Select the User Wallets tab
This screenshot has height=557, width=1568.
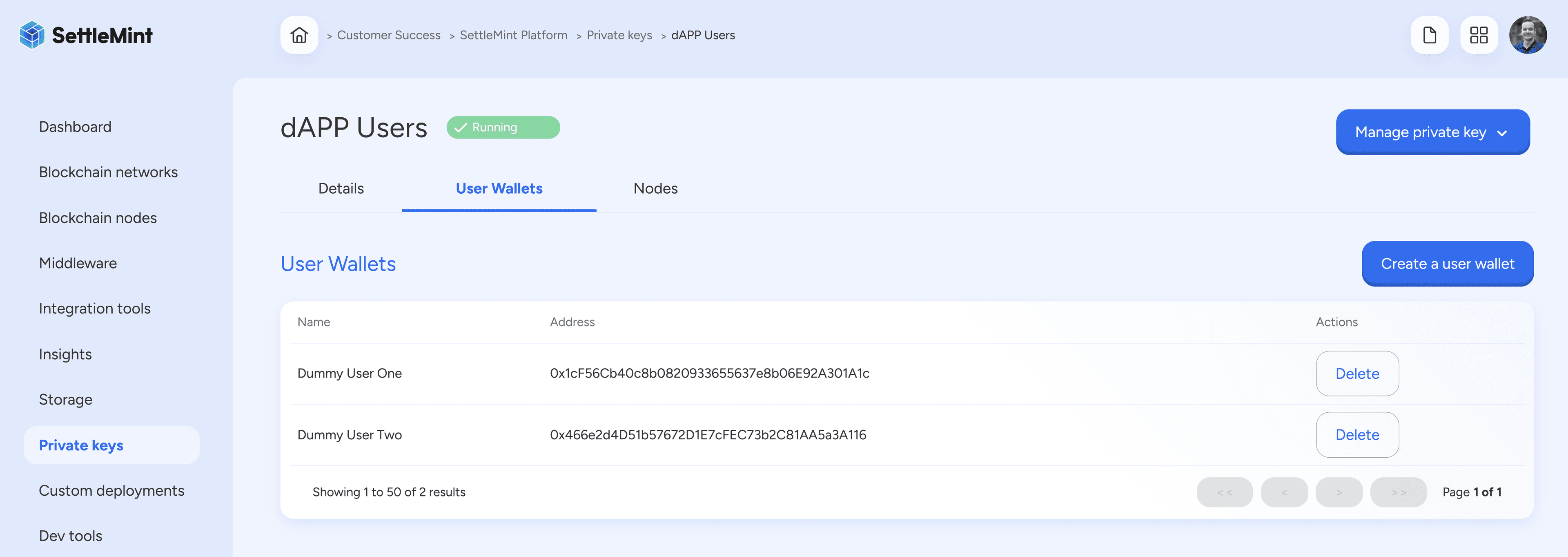pos(499,188)
